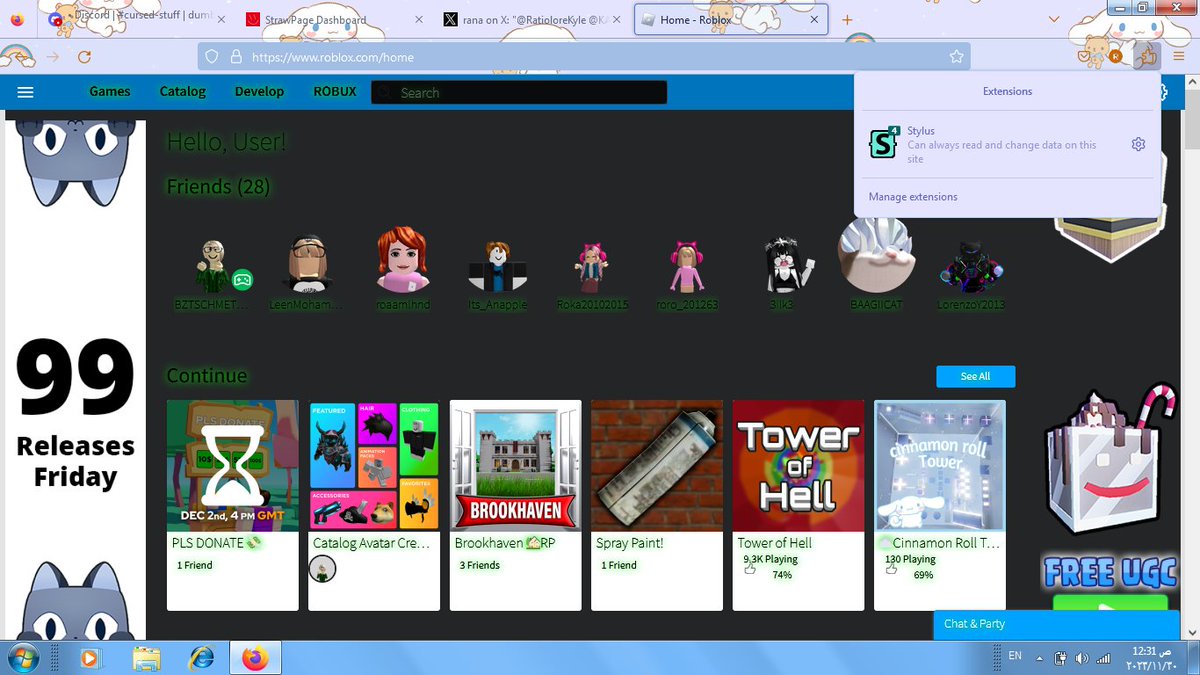Image resolution: width=1200 pixels, height=675 pixels.
Task: Open the ROBUX menu item
Action: [335, 91]
